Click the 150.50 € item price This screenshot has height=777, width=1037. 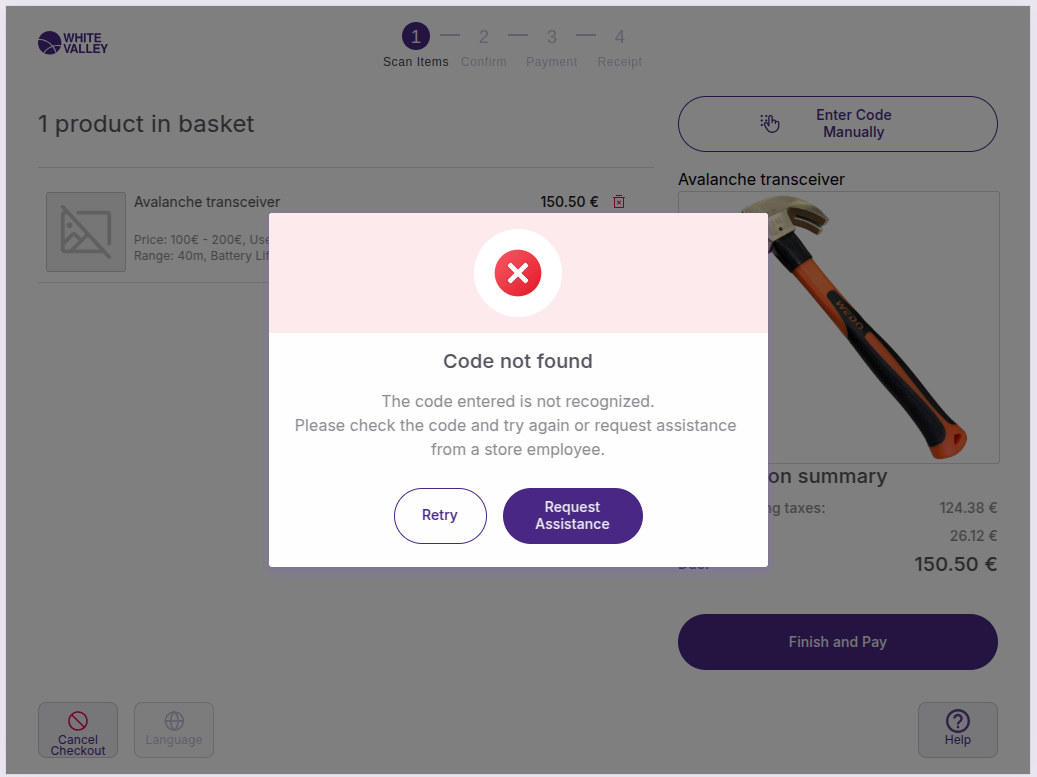569,202
